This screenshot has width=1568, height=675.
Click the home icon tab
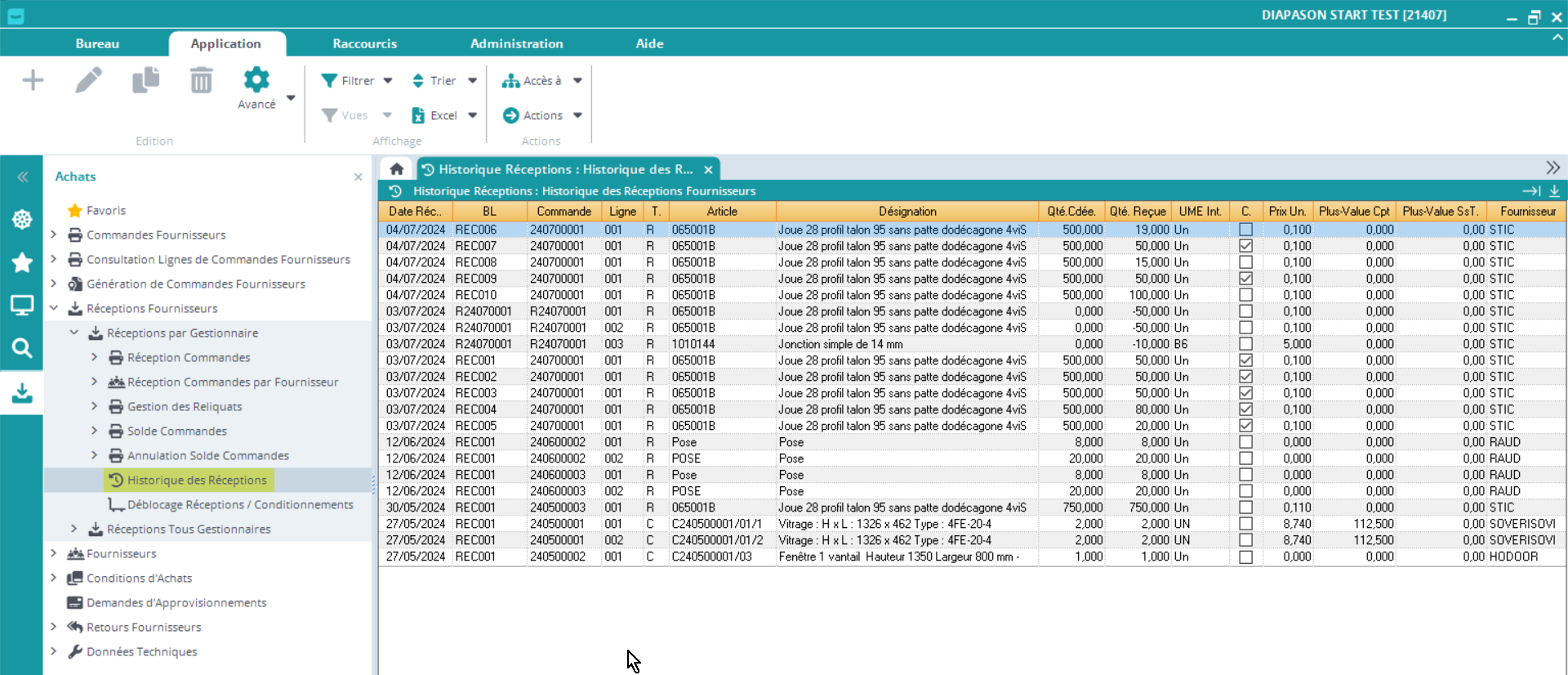[397, 169]
